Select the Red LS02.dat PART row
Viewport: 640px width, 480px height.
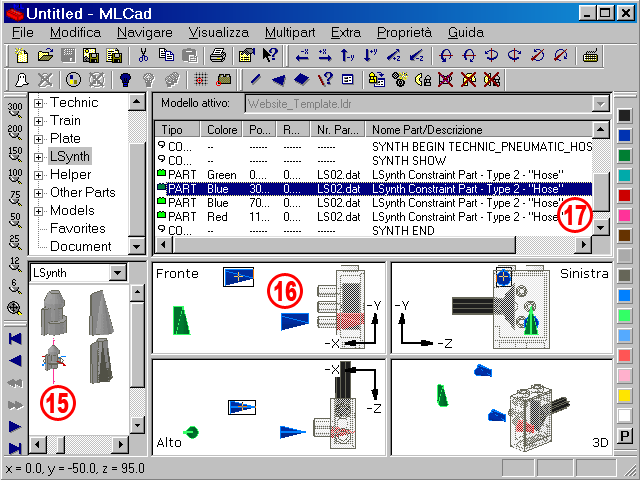tap(373, 217)
